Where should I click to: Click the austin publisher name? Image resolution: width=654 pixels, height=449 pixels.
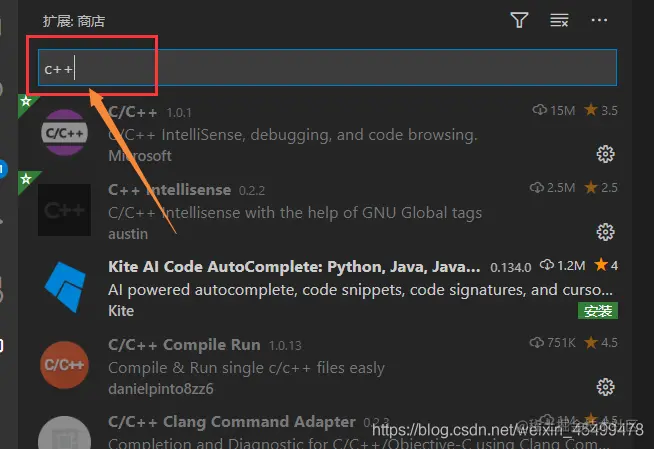coord(128,233)
